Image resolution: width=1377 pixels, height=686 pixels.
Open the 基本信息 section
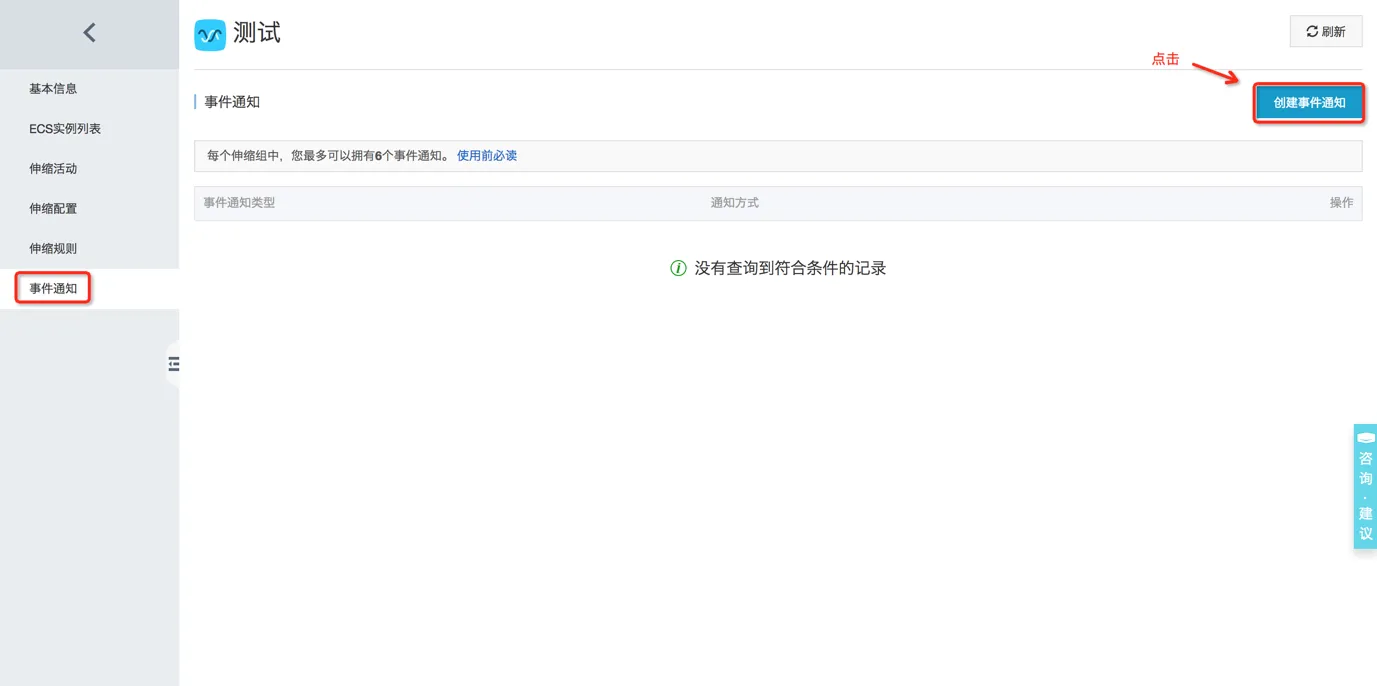51,88
